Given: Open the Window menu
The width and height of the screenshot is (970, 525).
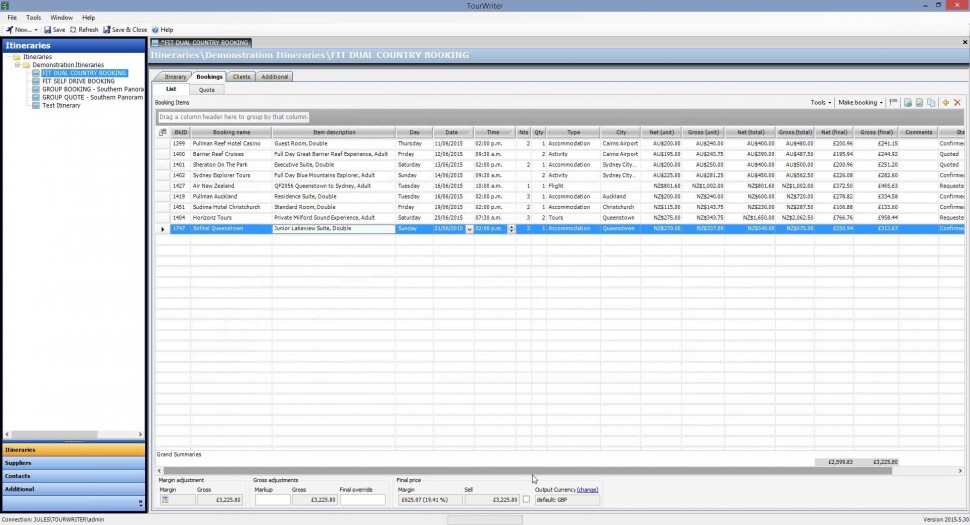Looking at the screenshot, I should click(x=61, y=17).
